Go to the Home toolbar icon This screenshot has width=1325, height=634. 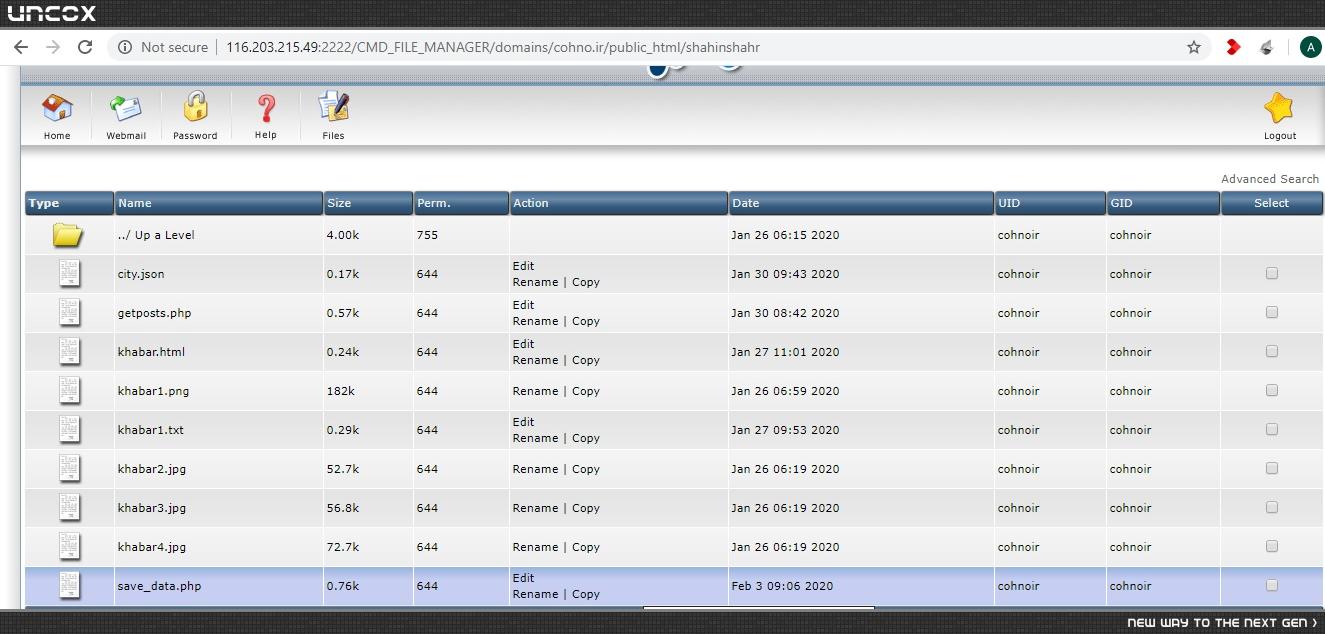[x=57, y=108]
